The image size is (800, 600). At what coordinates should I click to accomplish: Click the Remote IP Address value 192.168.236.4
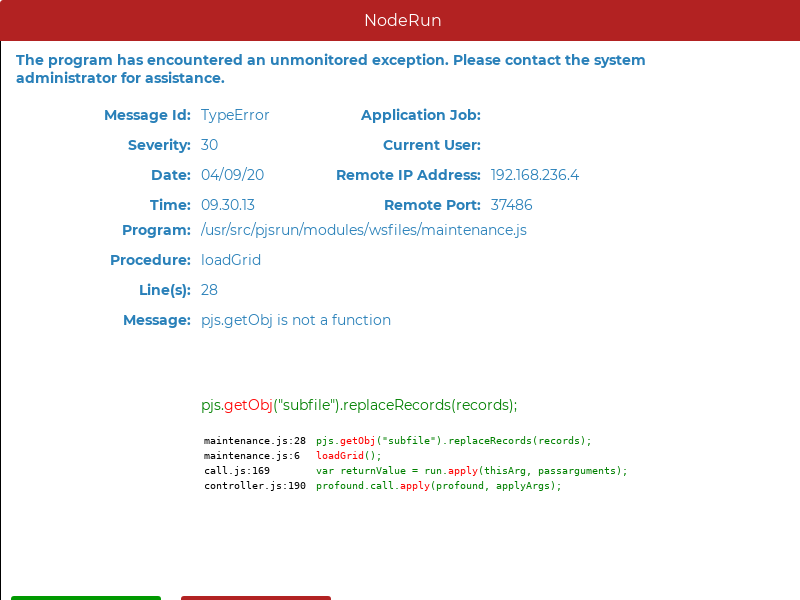(x=534, y=175)
